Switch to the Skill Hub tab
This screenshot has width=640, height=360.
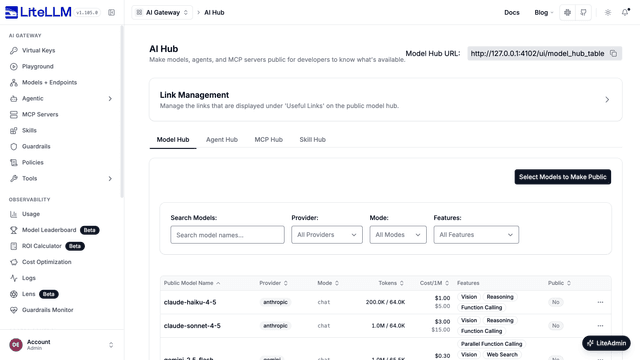(313, 140)
